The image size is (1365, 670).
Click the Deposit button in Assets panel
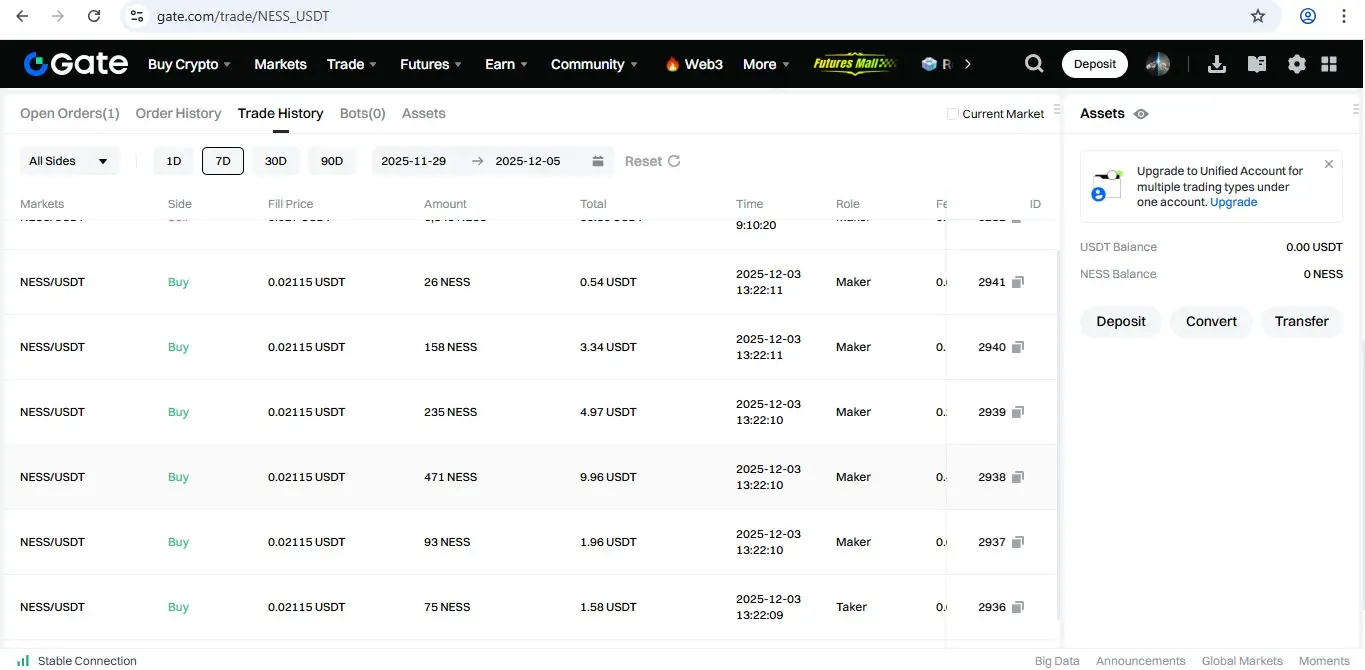(1121, 321)
